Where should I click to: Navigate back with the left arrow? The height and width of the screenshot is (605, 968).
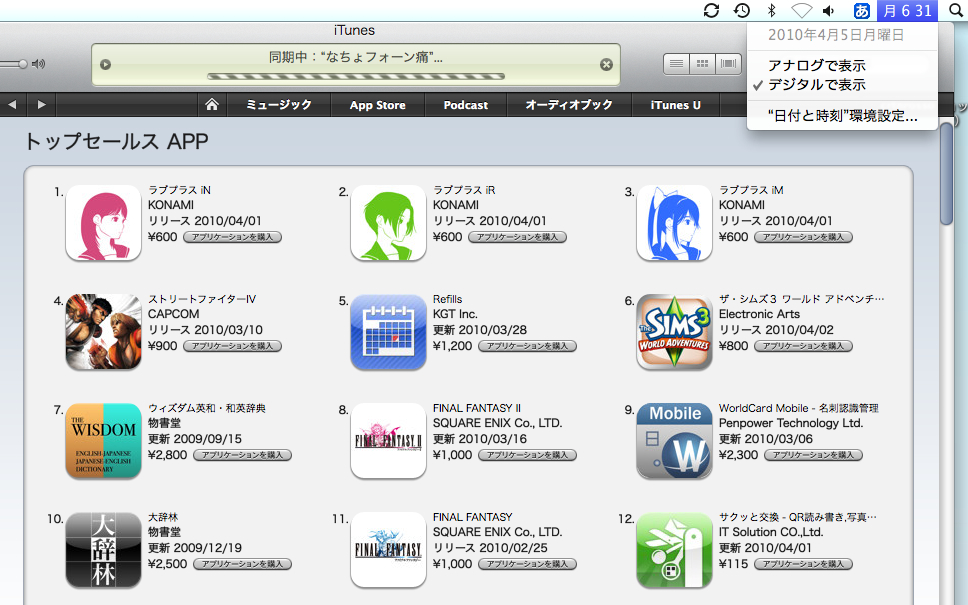(12, 105)
